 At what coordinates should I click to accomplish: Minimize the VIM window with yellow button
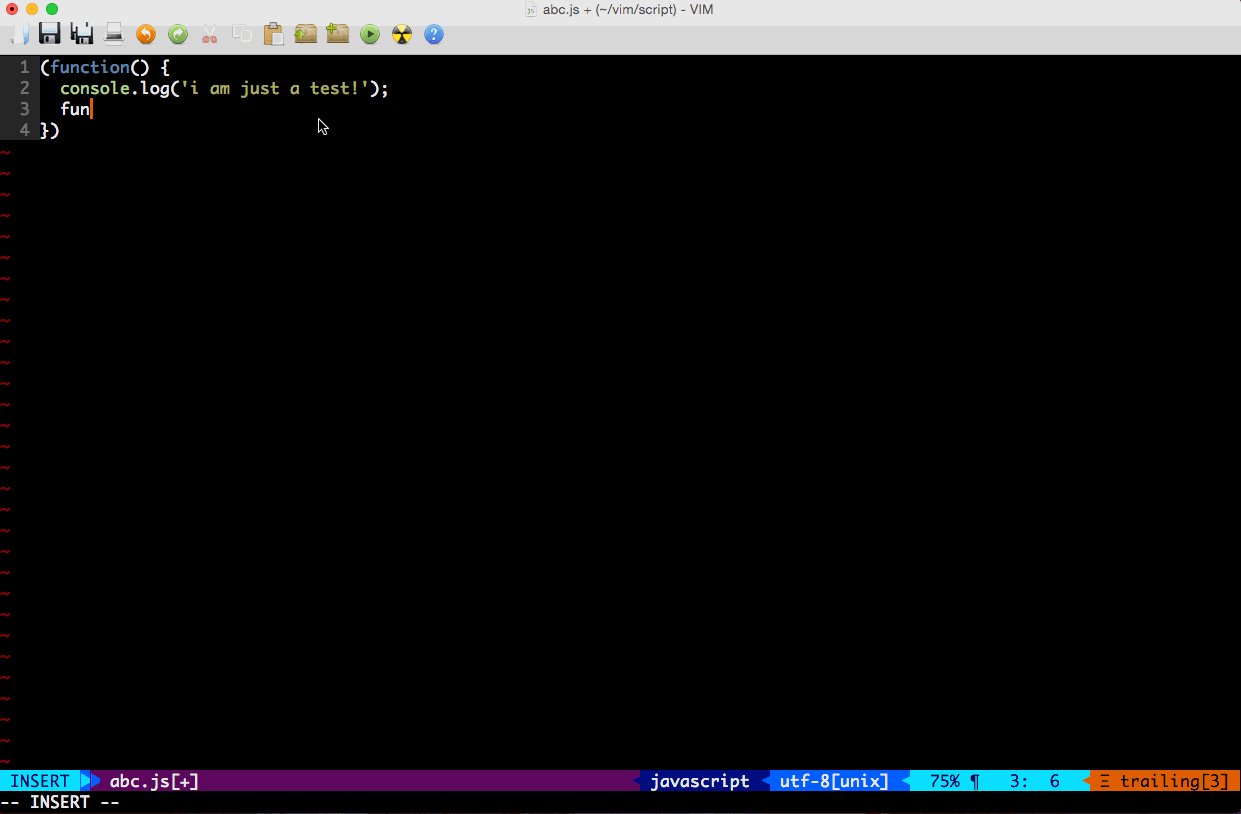32,9
